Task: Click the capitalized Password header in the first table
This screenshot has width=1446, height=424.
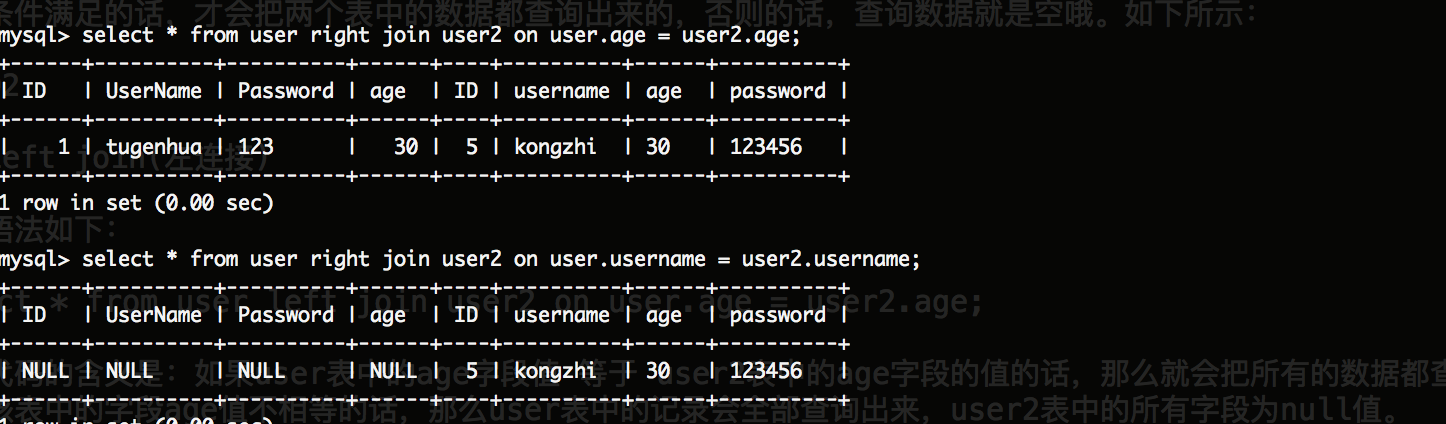Action: [x=285, y=91]
